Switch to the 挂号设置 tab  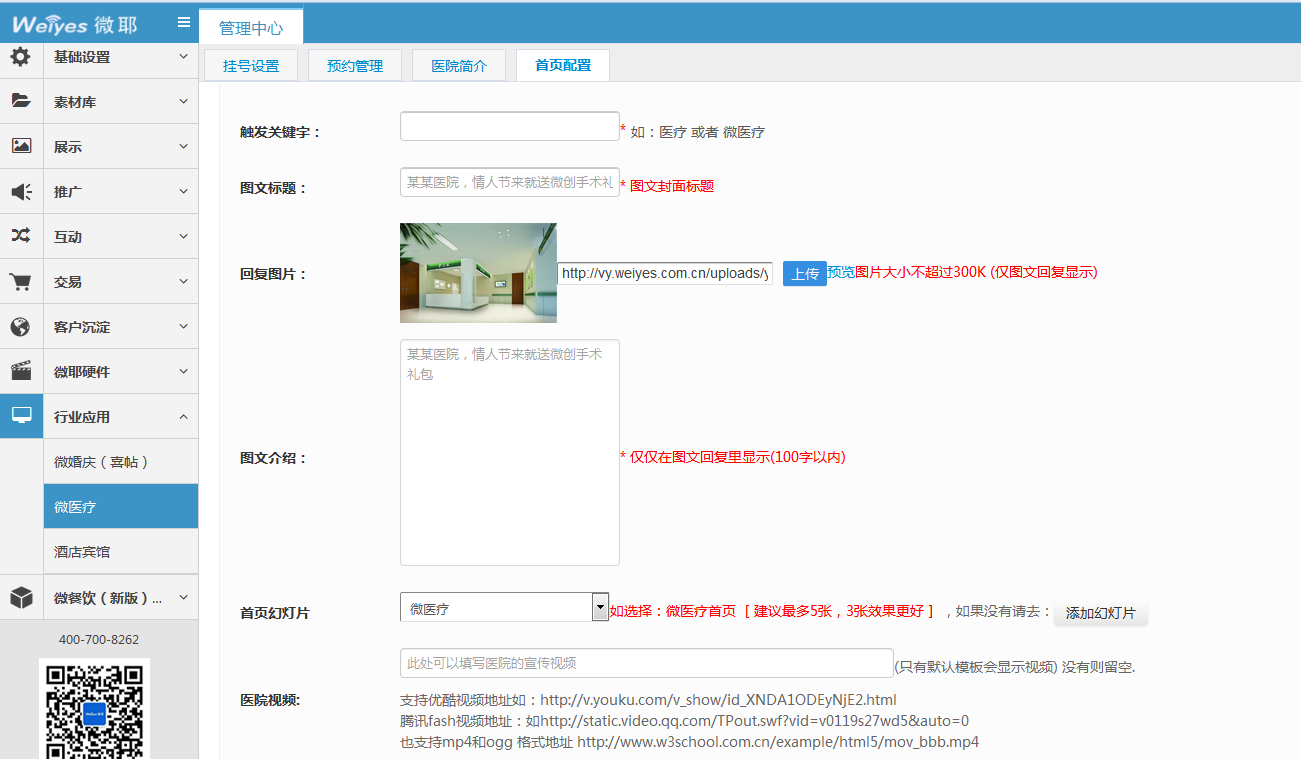pyautogui.click(x=251, y=66)
